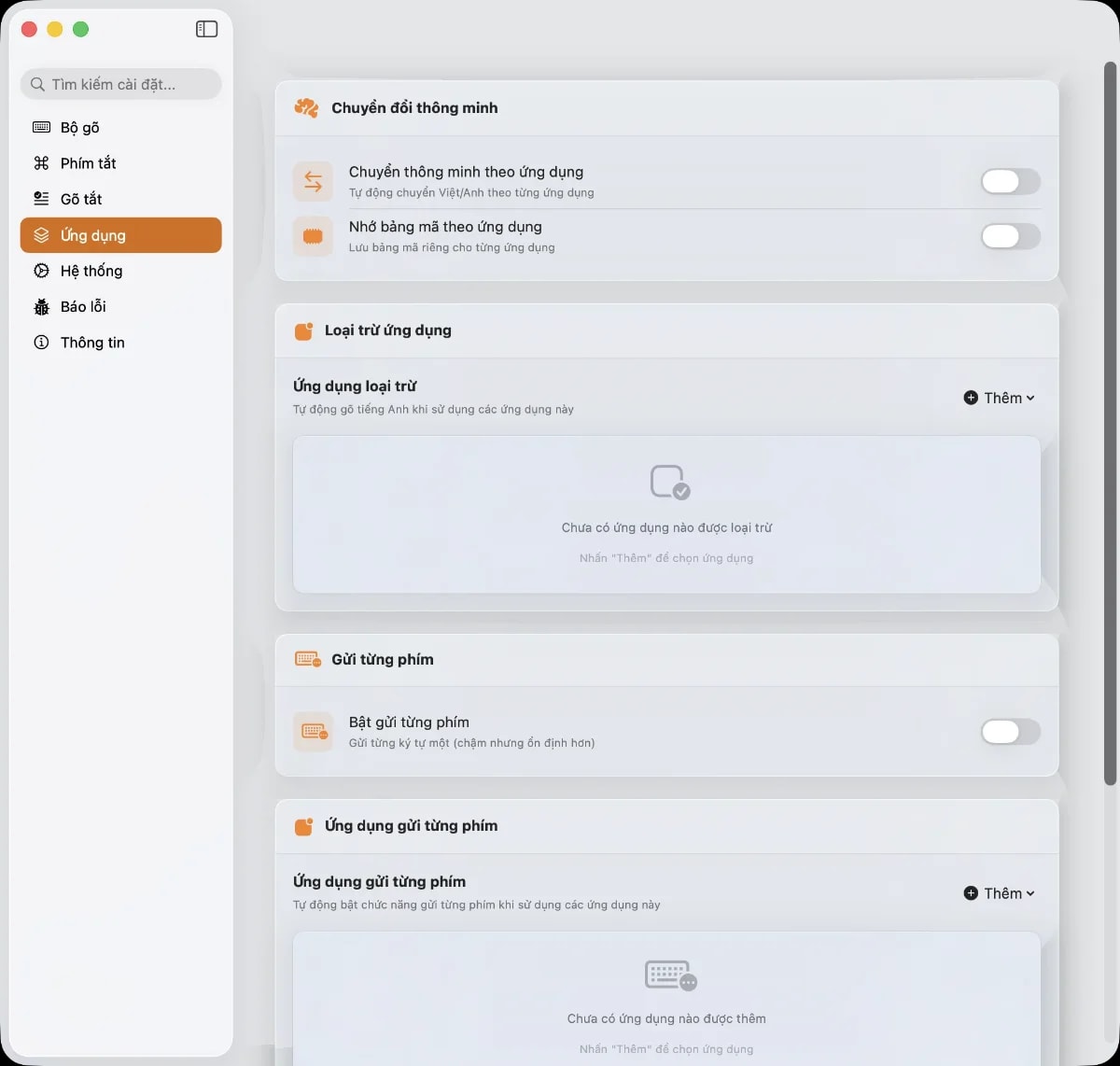Click the swap arrows icon for Chuyển thông minh
Image resolution: width=1120 pixels, height=1066 pixels.
(313, 182)
